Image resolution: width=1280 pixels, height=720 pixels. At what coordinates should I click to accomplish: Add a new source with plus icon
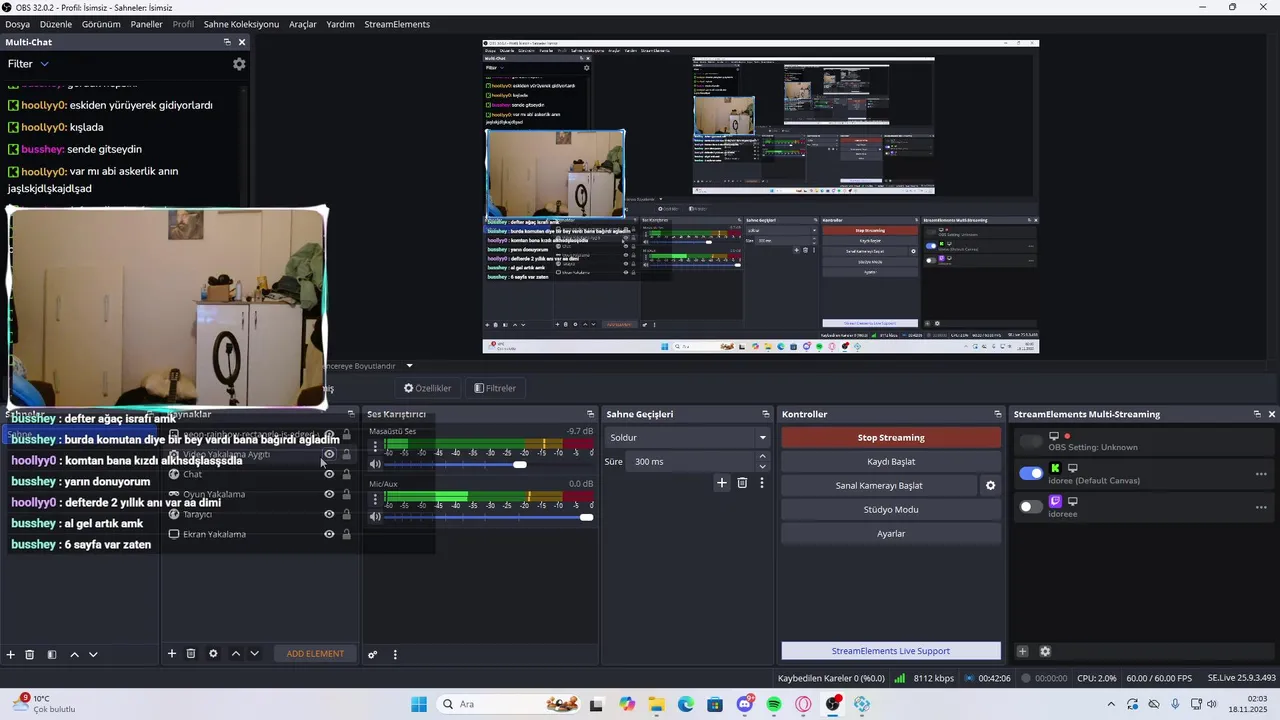(172, 654)
